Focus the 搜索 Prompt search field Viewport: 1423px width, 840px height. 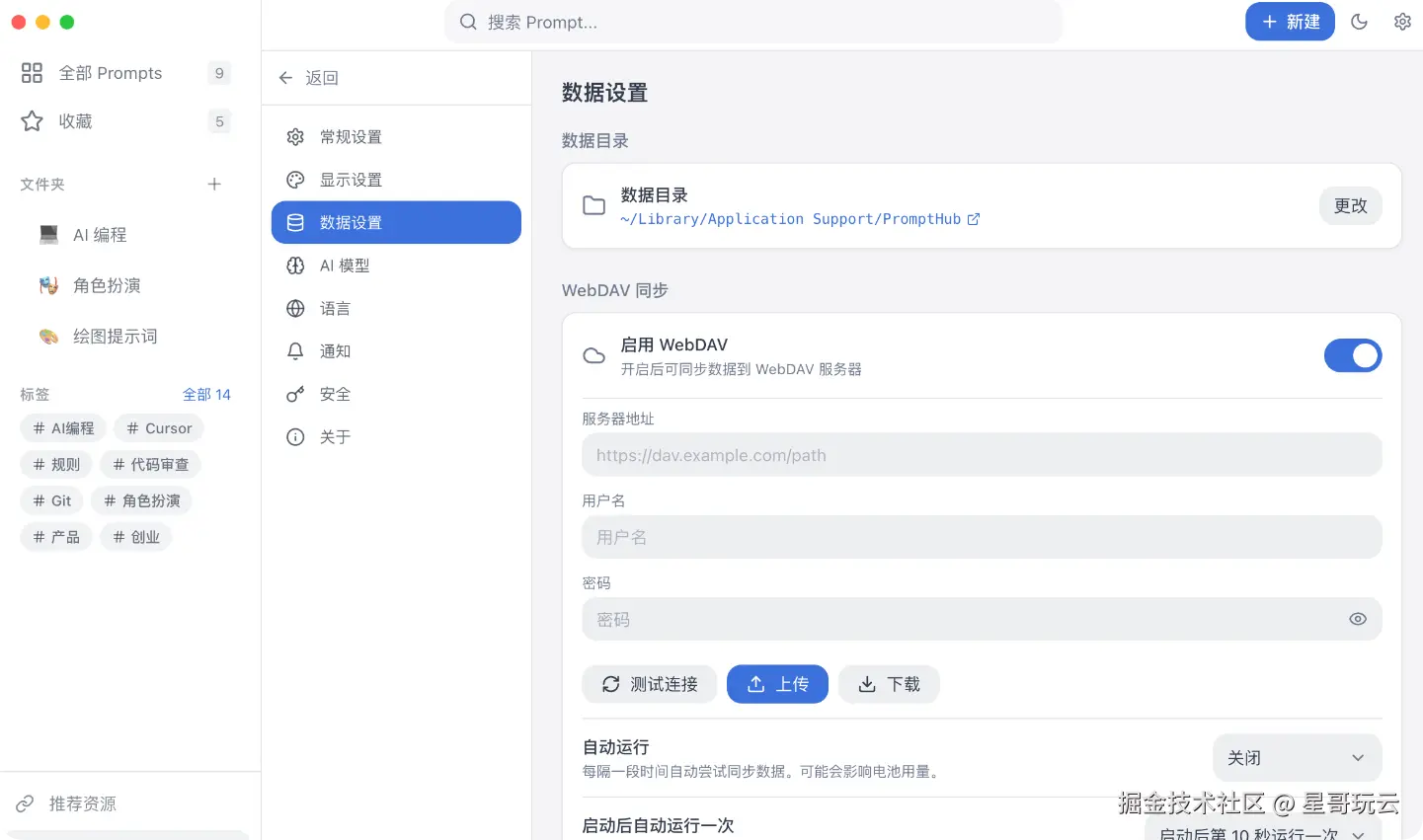point(753,22)
